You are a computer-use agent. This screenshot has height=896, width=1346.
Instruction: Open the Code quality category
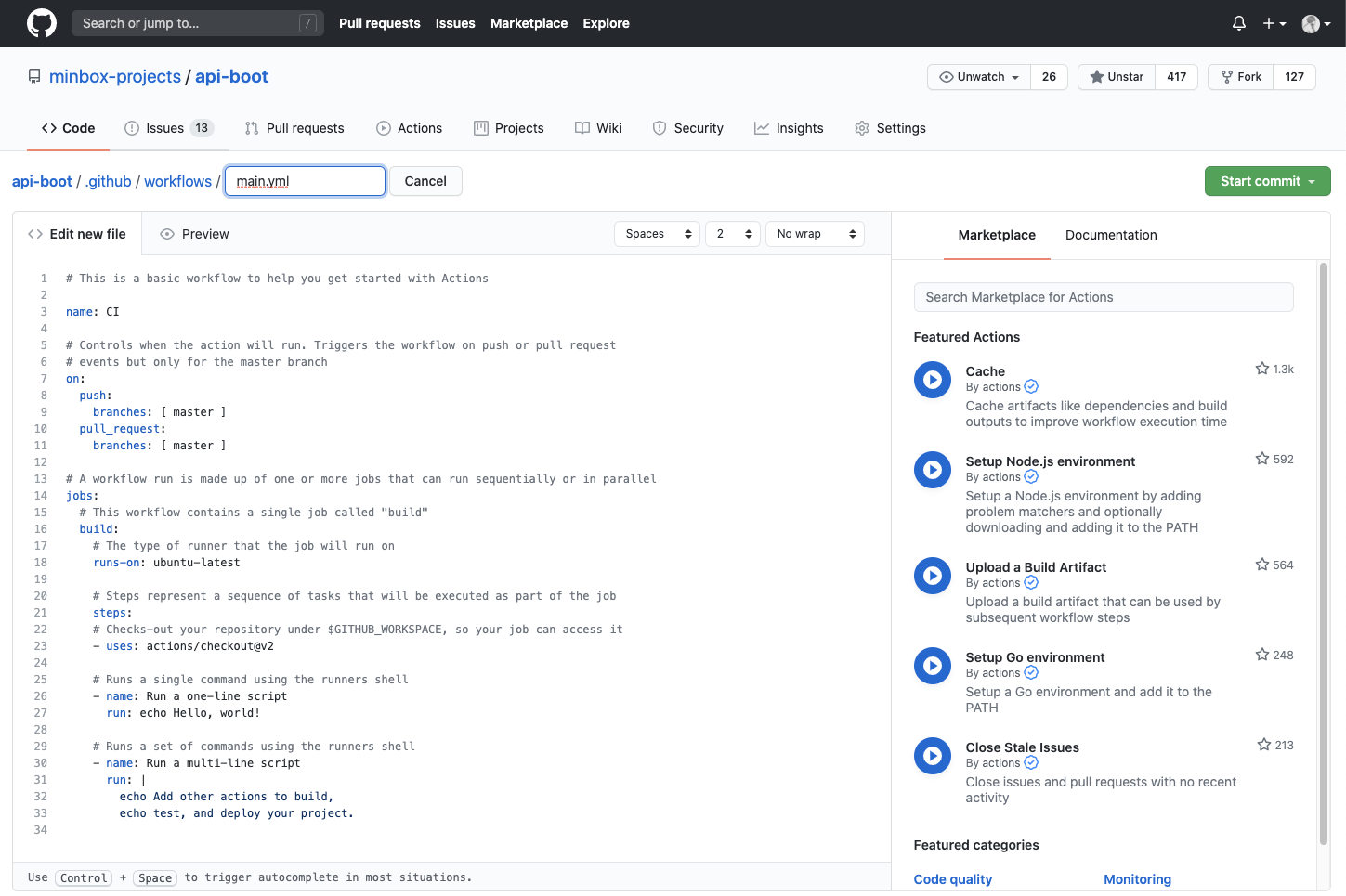953,879
